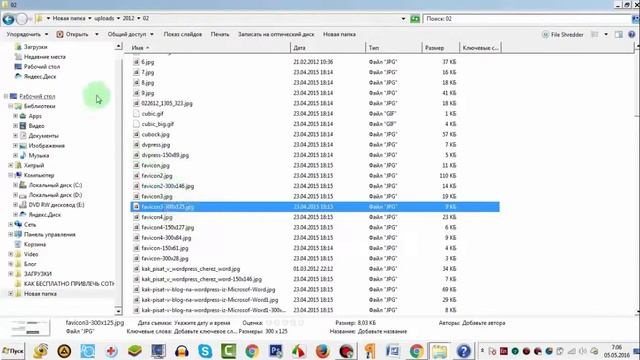The image size is (640, 360).
Task: Sort by the Тип column header
Action: [x=393, y=48]
